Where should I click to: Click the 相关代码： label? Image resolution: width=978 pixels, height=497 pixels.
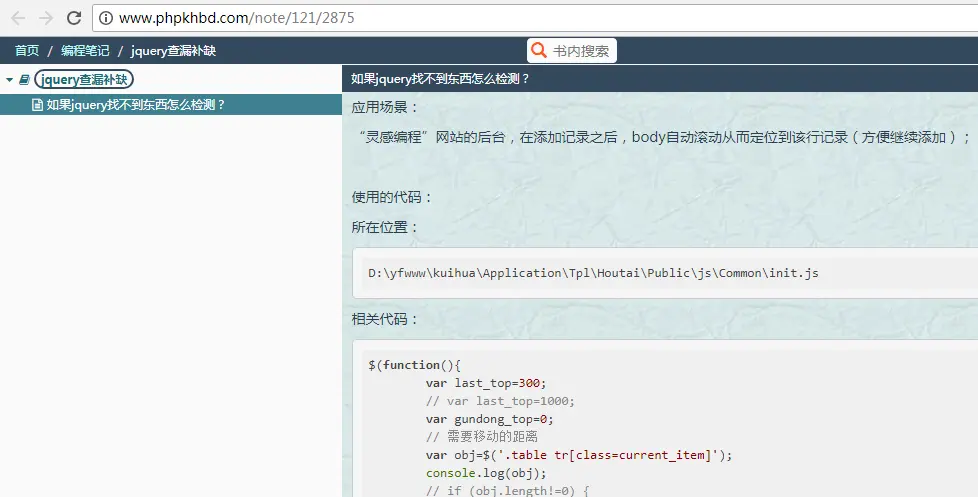(x=385, y=319)
